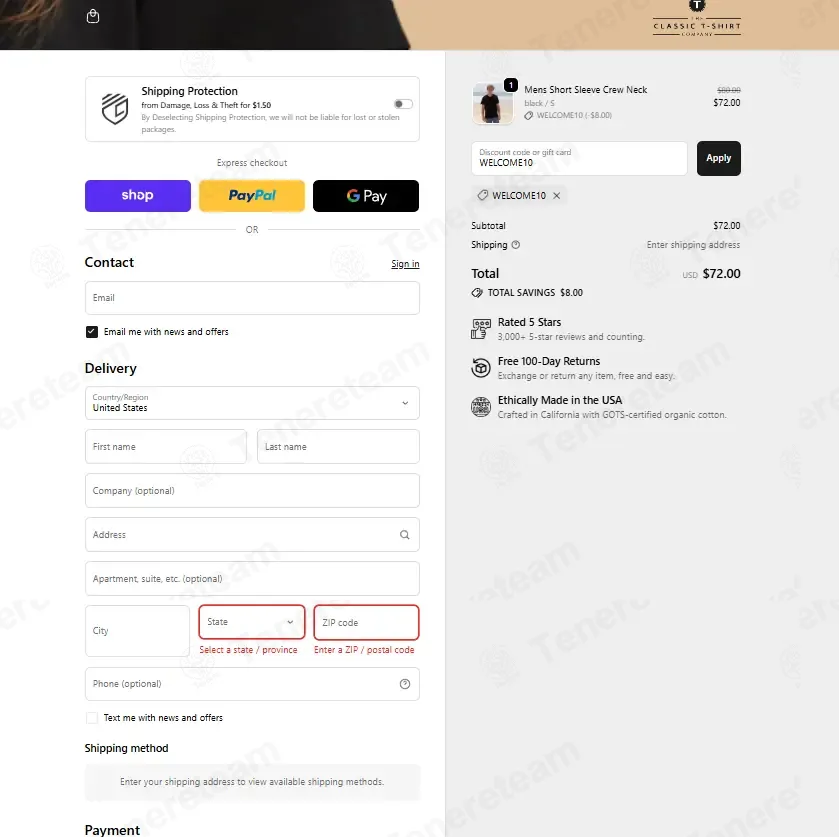This screenshot has width=839, height=837.
Task: Open the Country/Region dropdown
Action: (252, 403)
